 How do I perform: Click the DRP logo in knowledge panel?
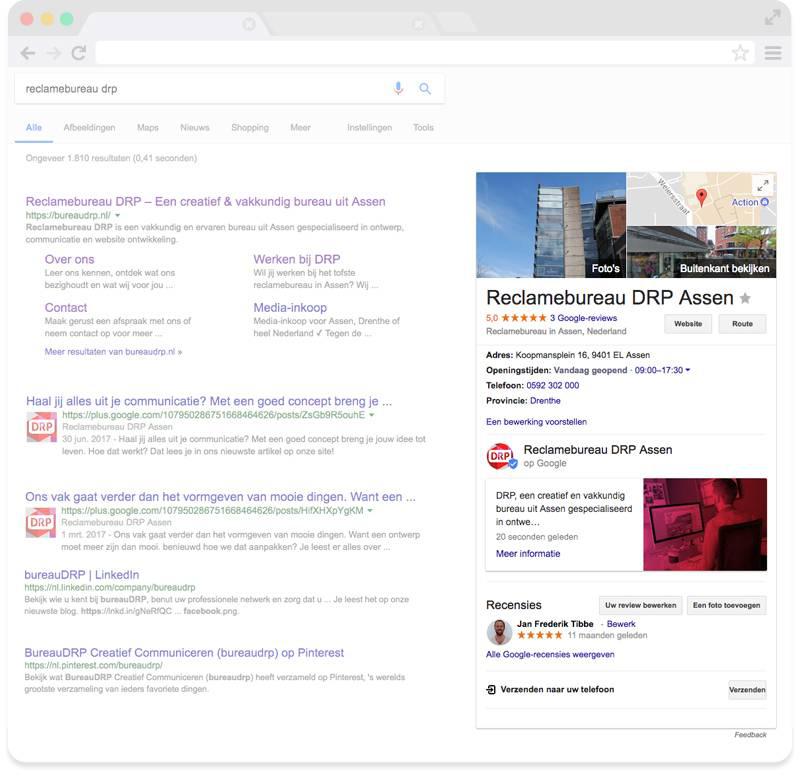501,456
